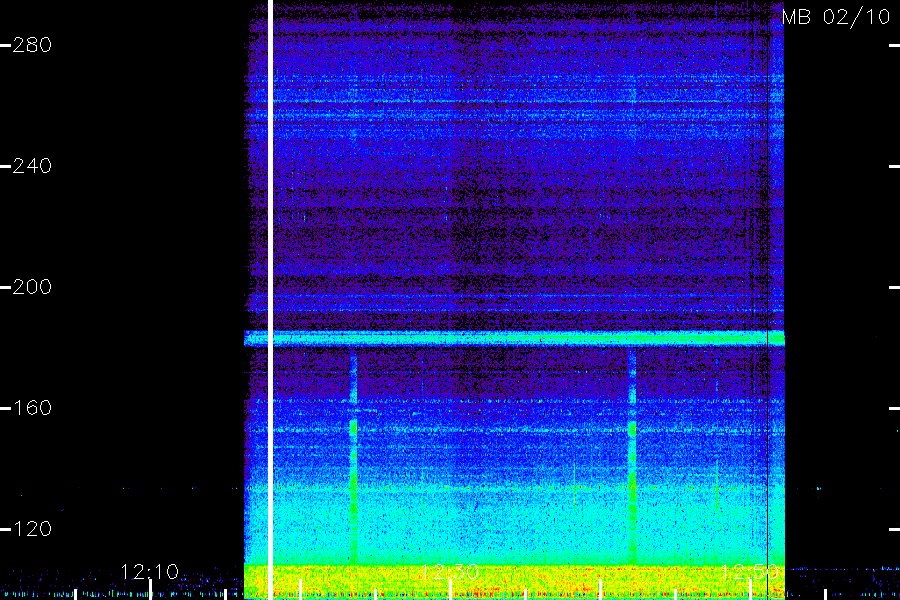Click the thin black vertical marker near 12:50
The height and width of the screenshot is (600, 900).
click(x=768, y=300)
